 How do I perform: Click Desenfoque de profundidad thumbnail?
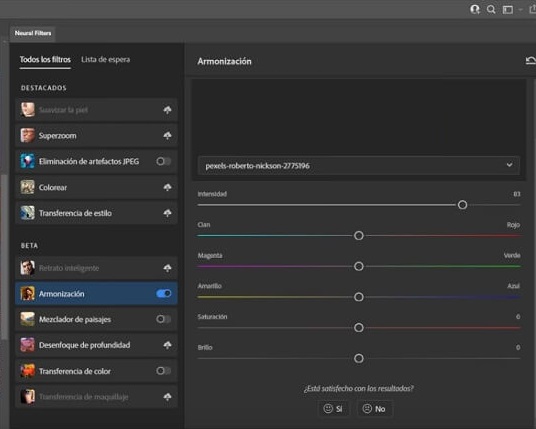point(27,345)
